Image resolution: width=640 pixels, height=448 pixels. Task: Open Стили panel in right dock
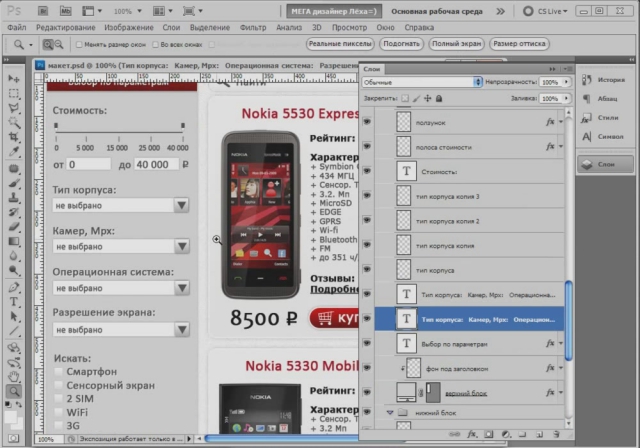604,118
